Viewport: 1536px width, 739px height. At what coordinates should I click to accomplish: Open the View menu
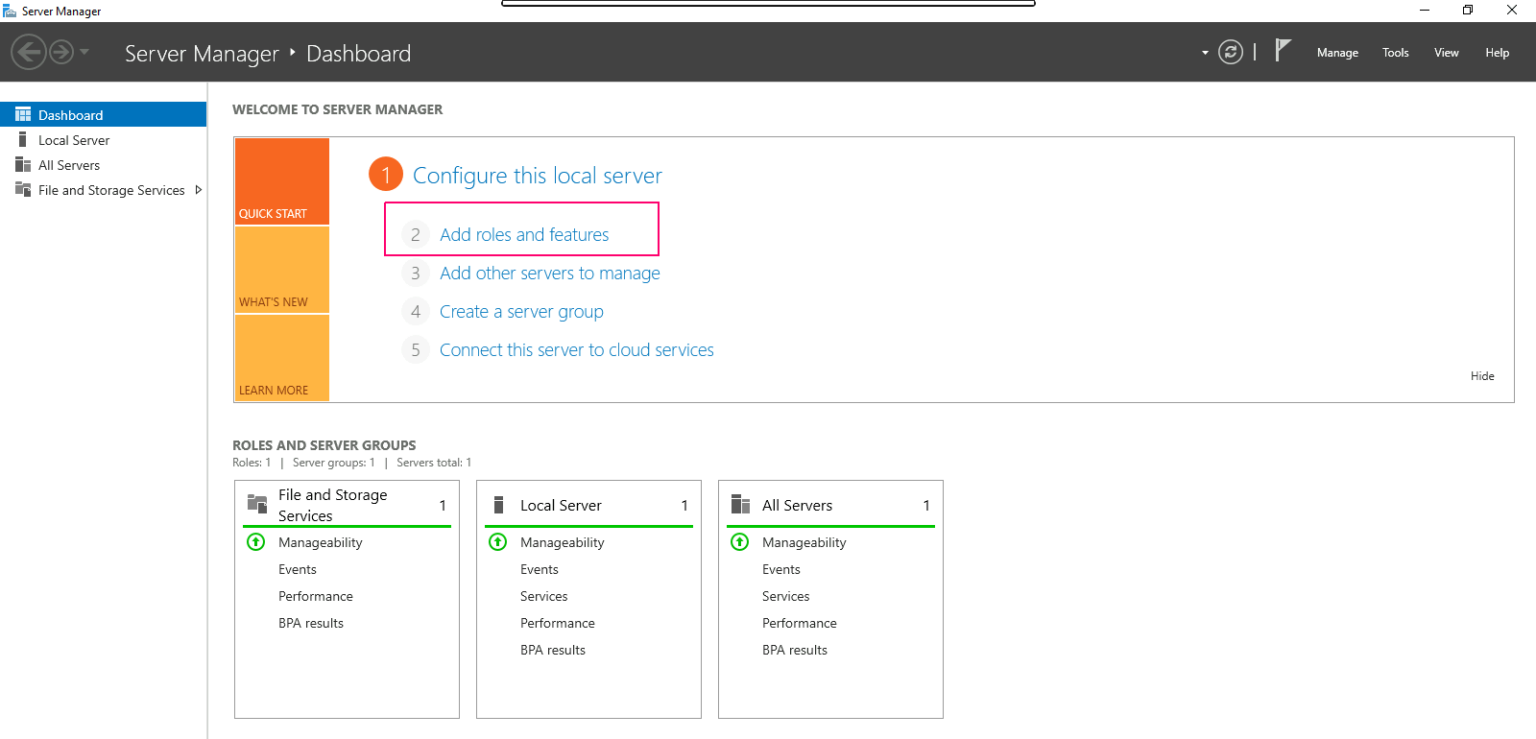coord(1446,52)
